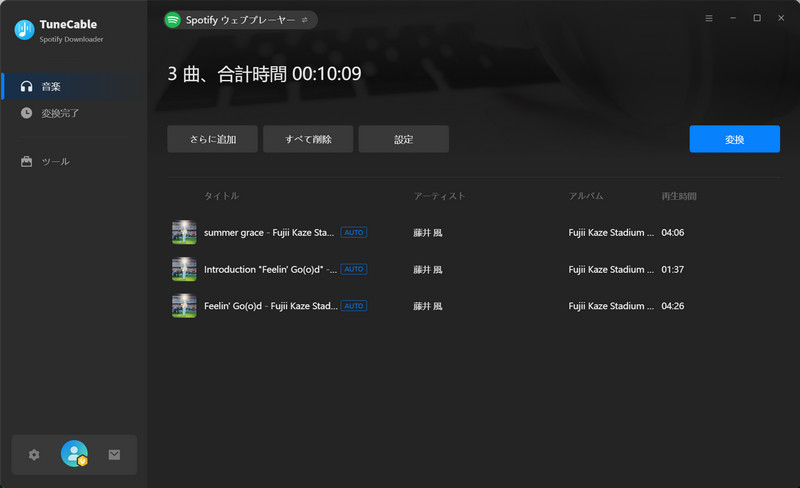Click the タイトル column header
Screen dimensions: 800x488
(x=221, y=196)
